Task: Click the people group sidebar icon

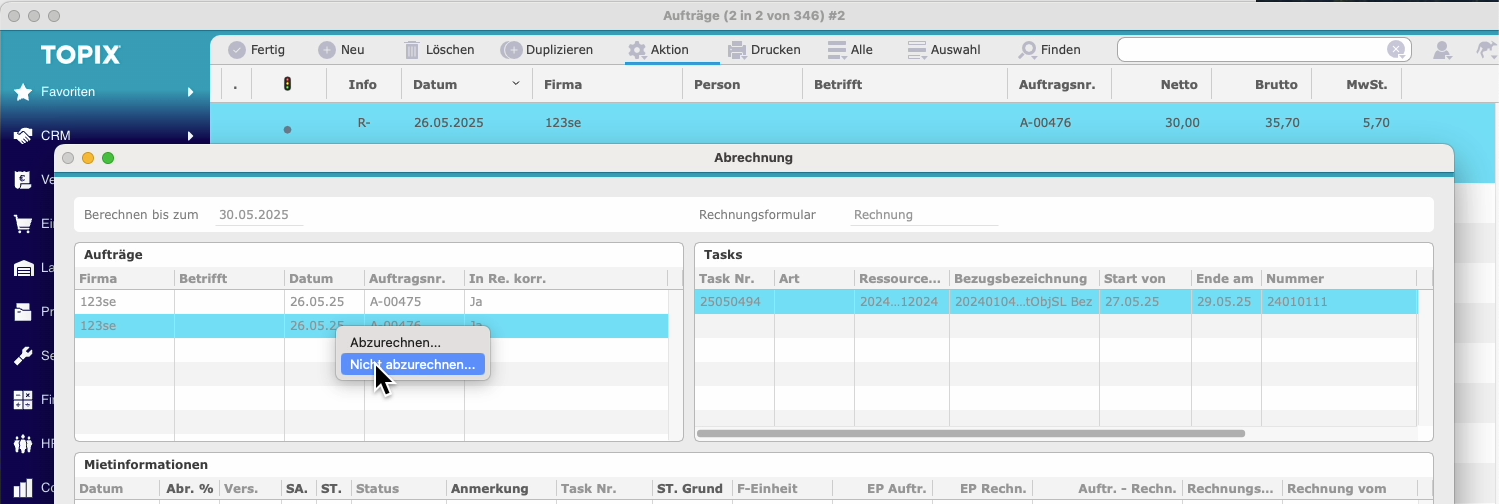Action: point(22,444)
